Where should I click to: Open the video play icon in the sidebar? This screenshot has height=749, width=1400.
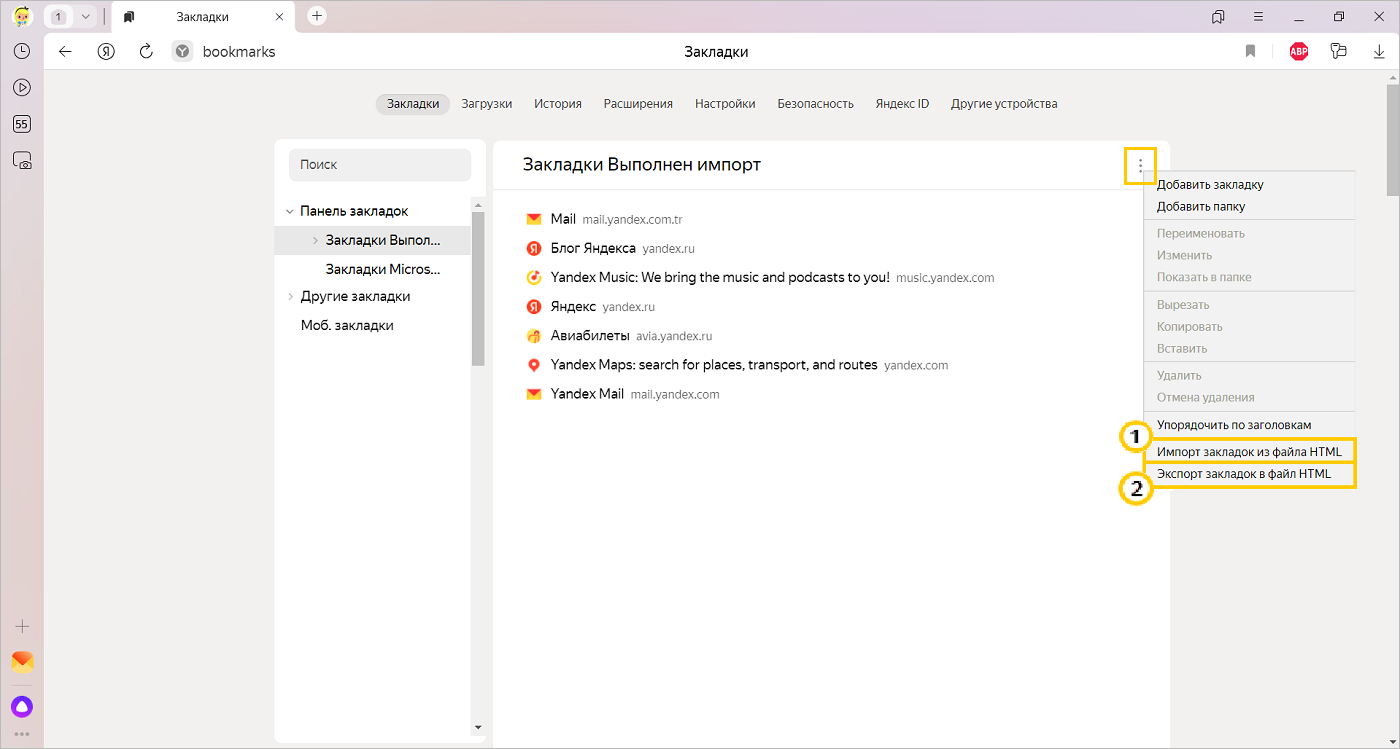[21, 87]
